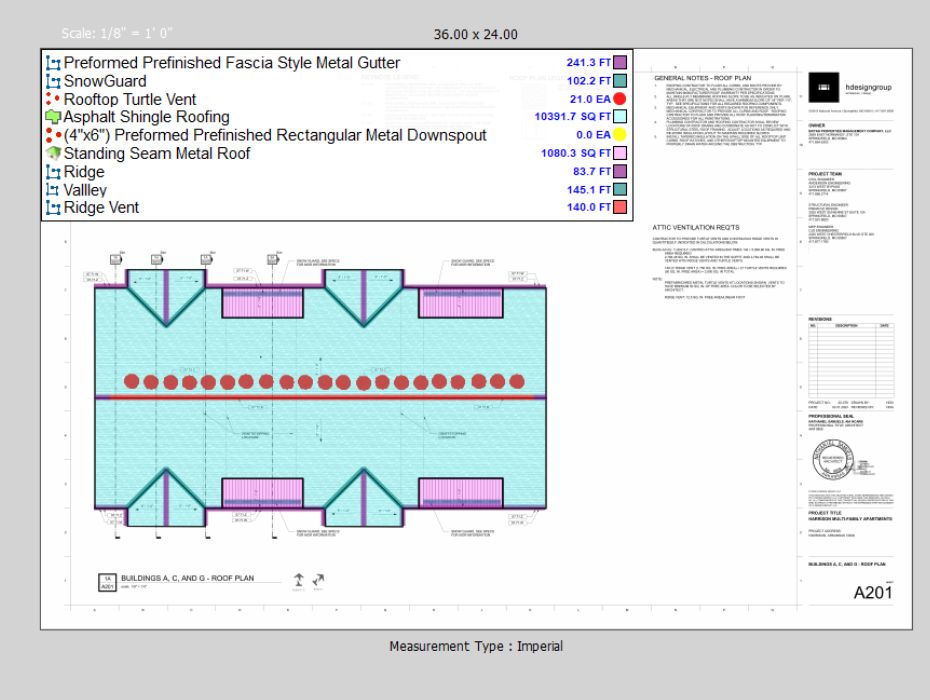Click the red circle swatch for Rooftop Turtle Vent

[619, 99]
